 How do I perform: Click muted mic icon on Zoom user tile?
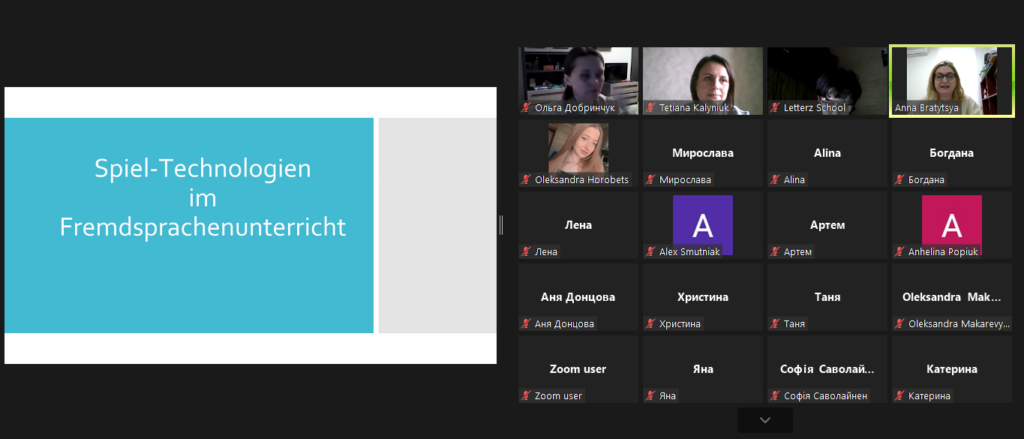coord(527,396)
